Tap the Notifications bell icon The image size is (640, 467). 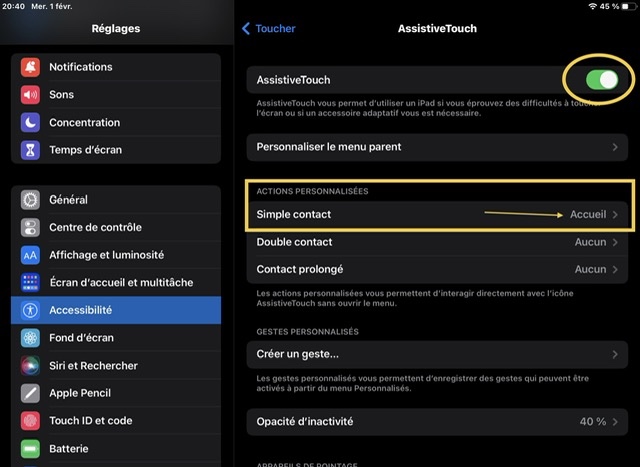31,67
